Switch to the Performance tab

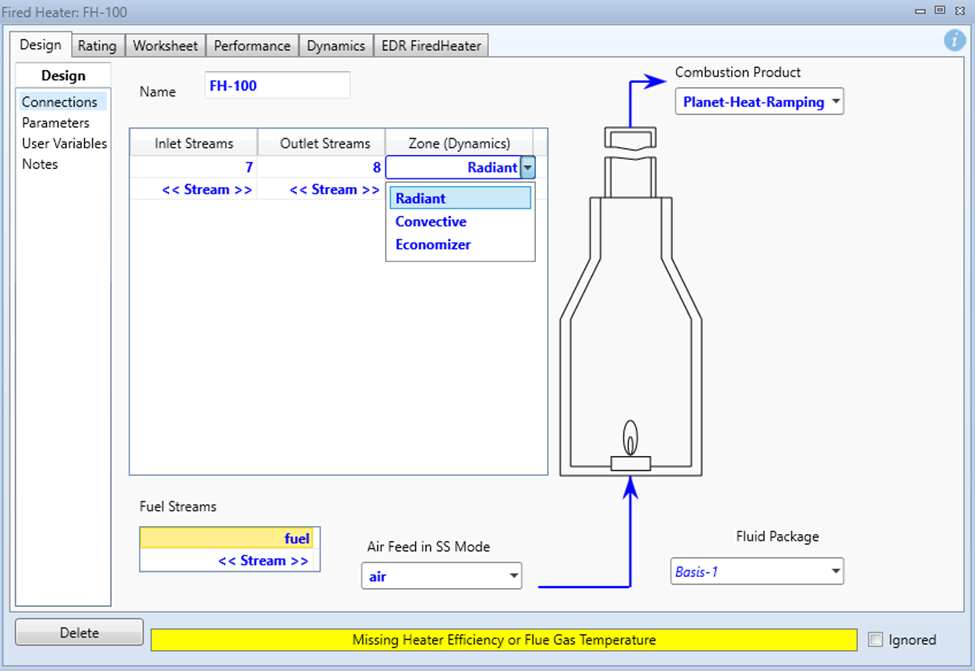[x=252, y=46]
